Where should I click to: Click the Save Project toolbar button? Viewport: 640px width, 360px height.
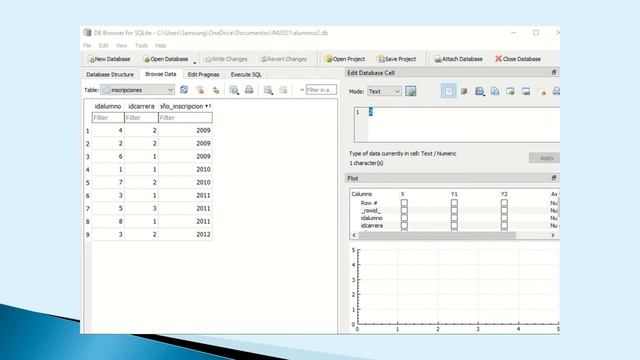[396, 59]
